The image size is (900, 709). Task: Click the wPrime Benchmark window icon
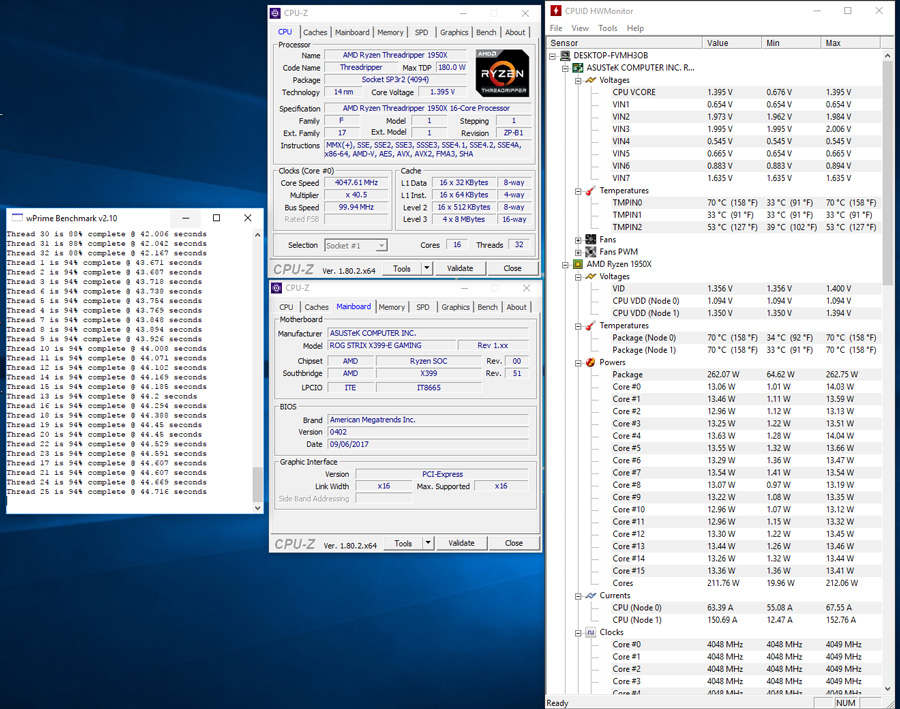click(x=17, y=218)
